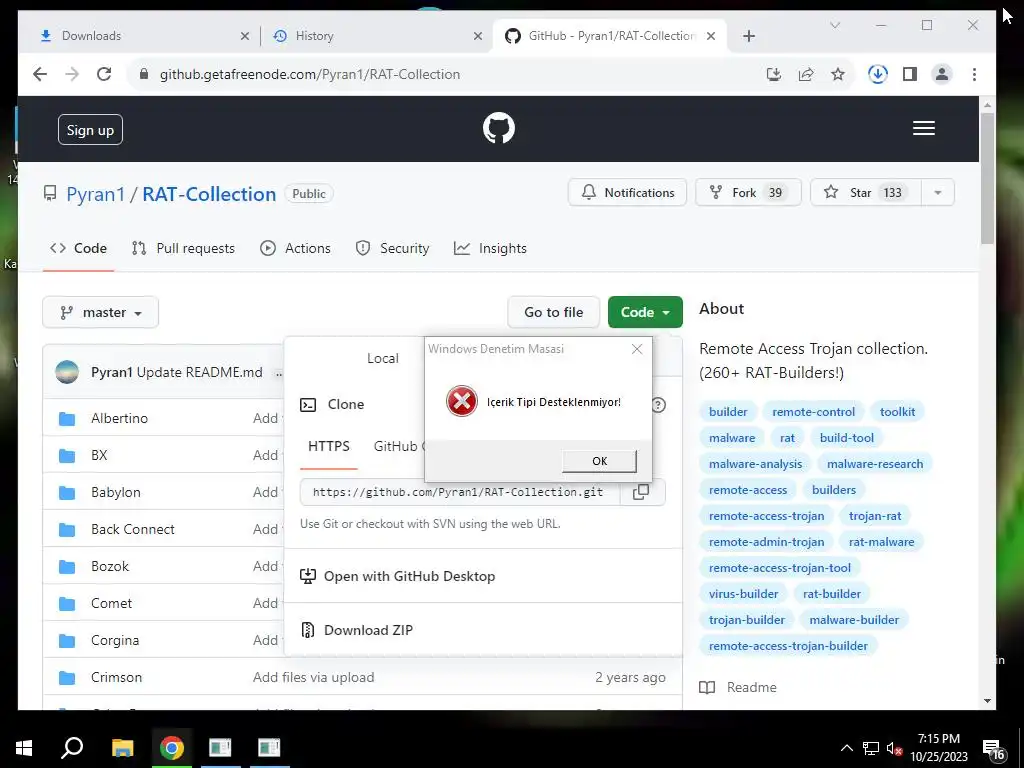
Task: Click Chrome icon in the taskbar
Action: point(172,748)
